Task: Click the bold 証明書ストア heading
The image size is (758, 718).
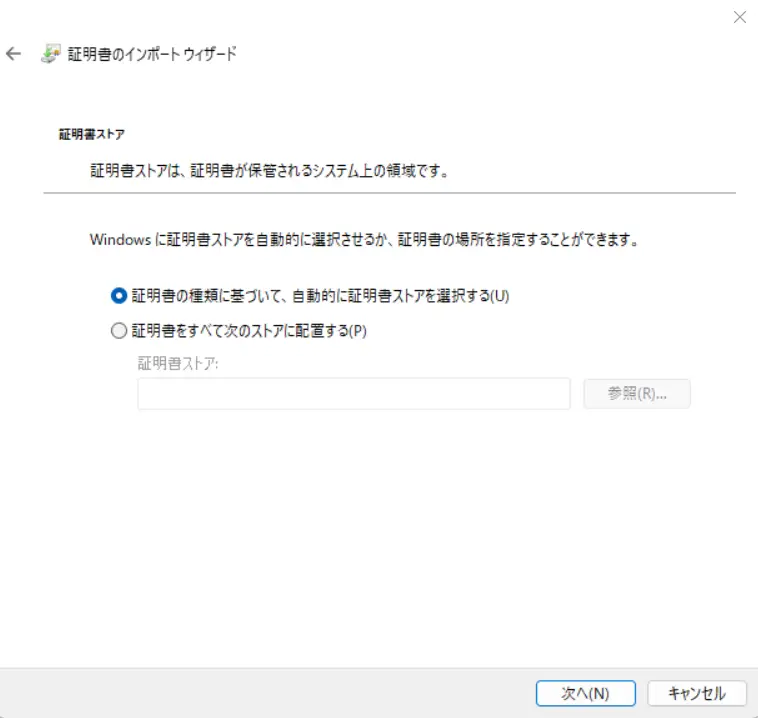Action: coord(92,134)
